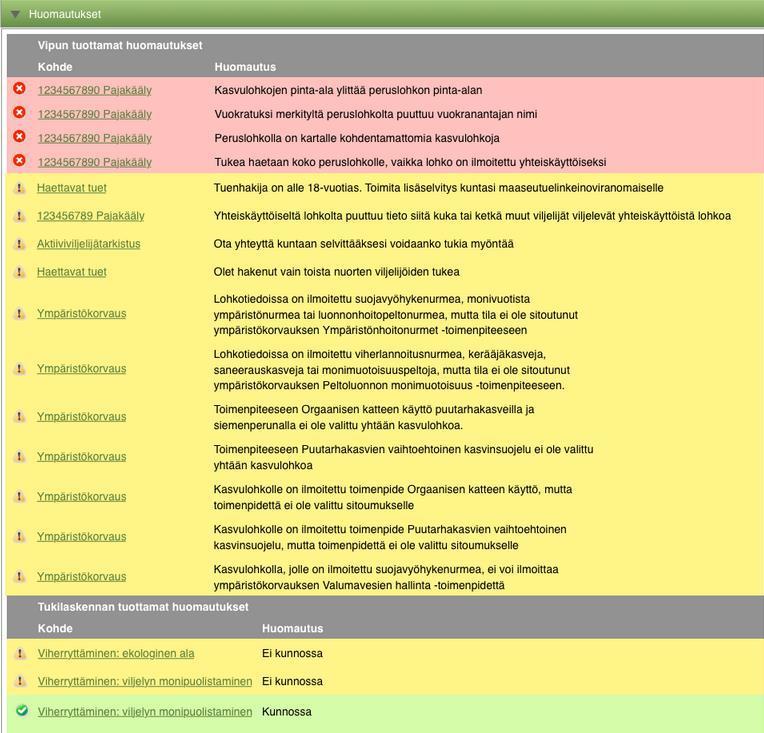The width and height of the screenshot is (764, 733).
Task: Click the Kohde column header in the Tukilaskennan table
Action: pyautogui.click(x=55, y=628)
